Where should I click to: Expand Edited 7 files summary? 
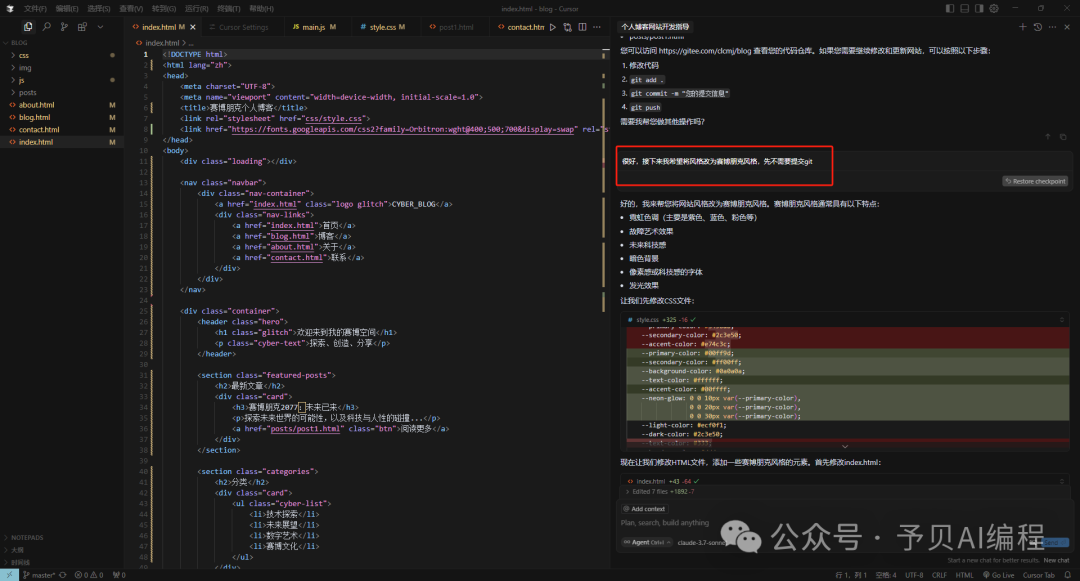(x=659, y=492)
